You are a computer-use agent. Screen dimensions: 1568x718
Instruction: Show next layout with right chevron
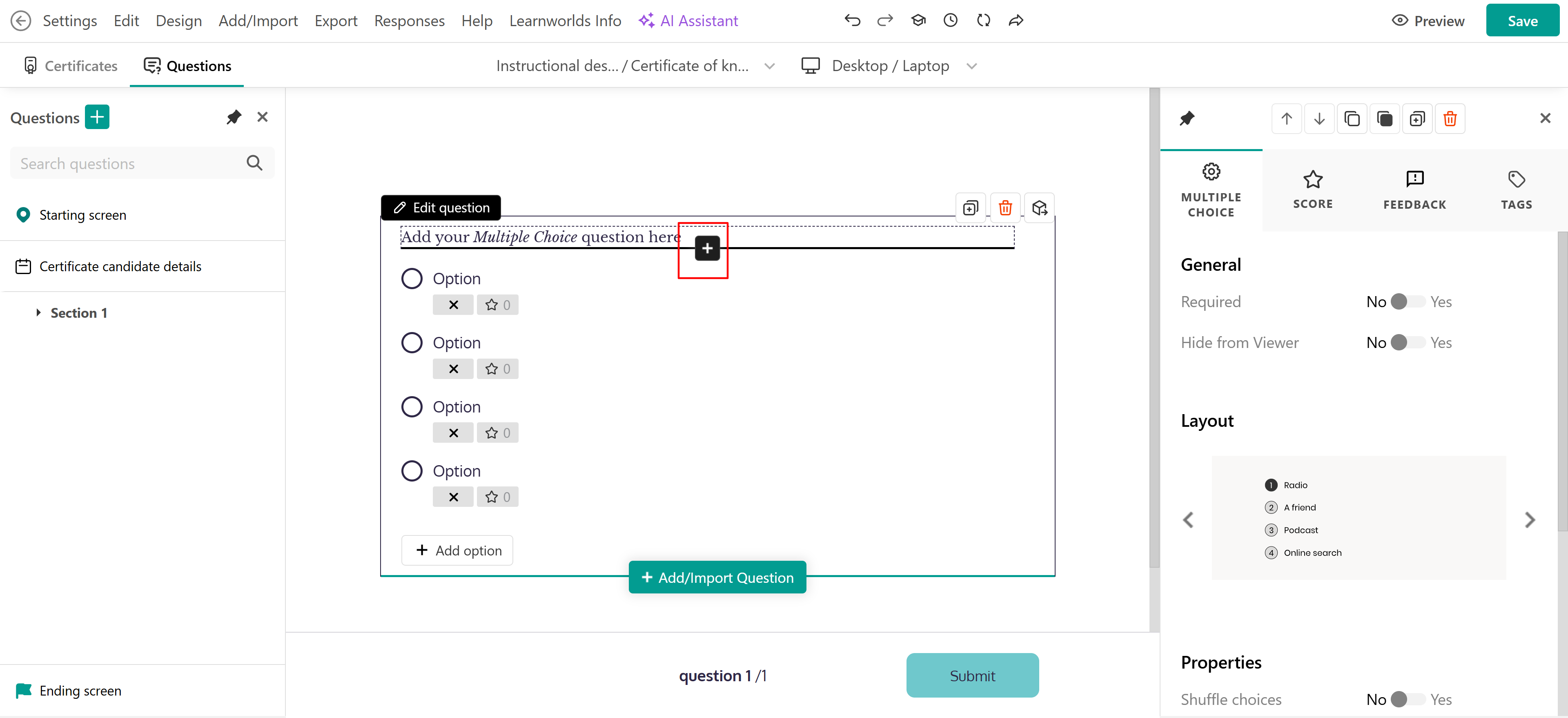1530,520
